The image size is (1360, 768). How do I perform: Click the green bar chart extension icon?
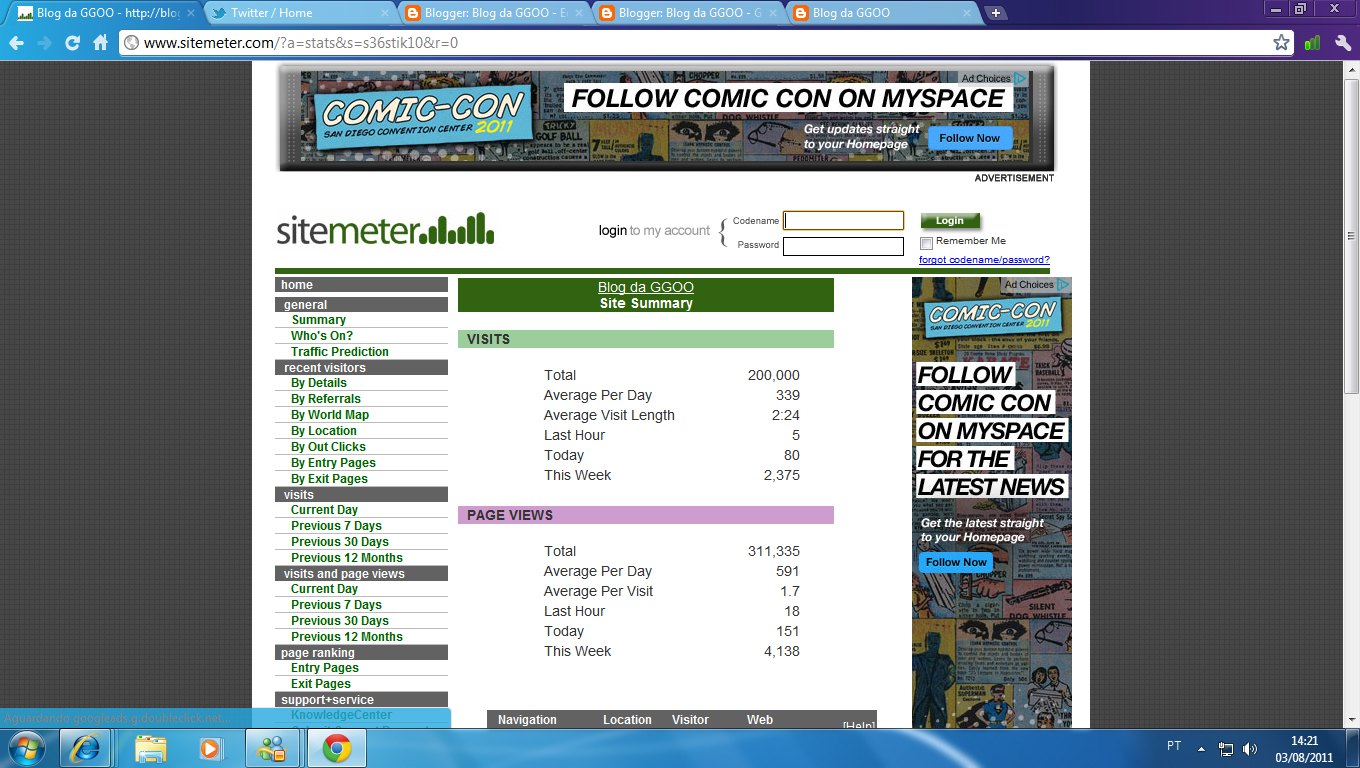tap(1312, 43)
